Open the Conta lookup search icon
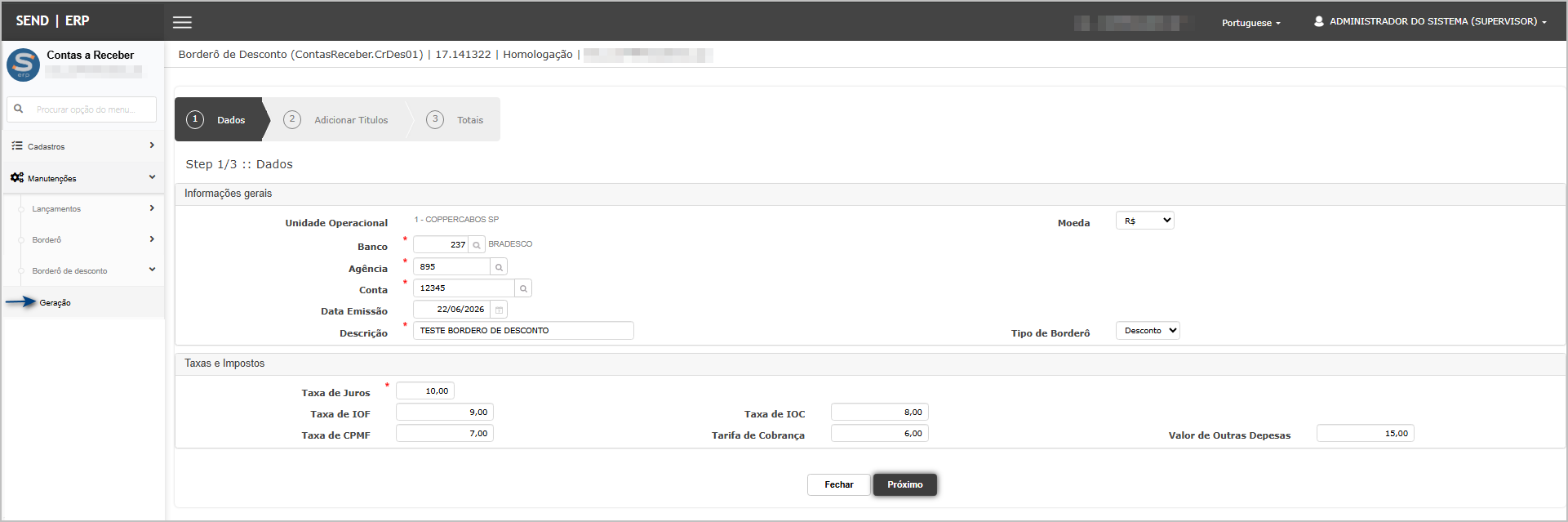Screen dimensions: 1568x522 click(x=523, y=288)
